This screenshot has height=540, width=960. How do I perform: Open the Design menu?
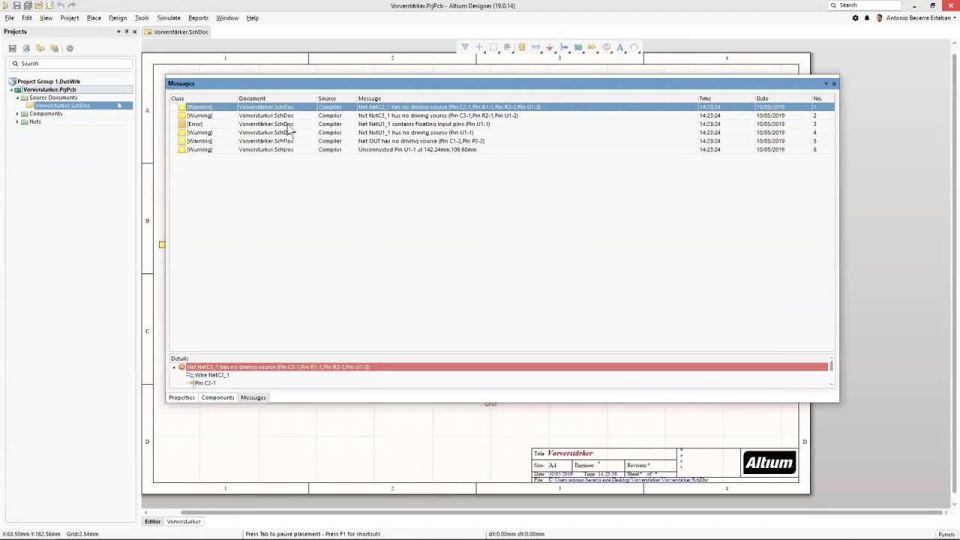(118, 18)
